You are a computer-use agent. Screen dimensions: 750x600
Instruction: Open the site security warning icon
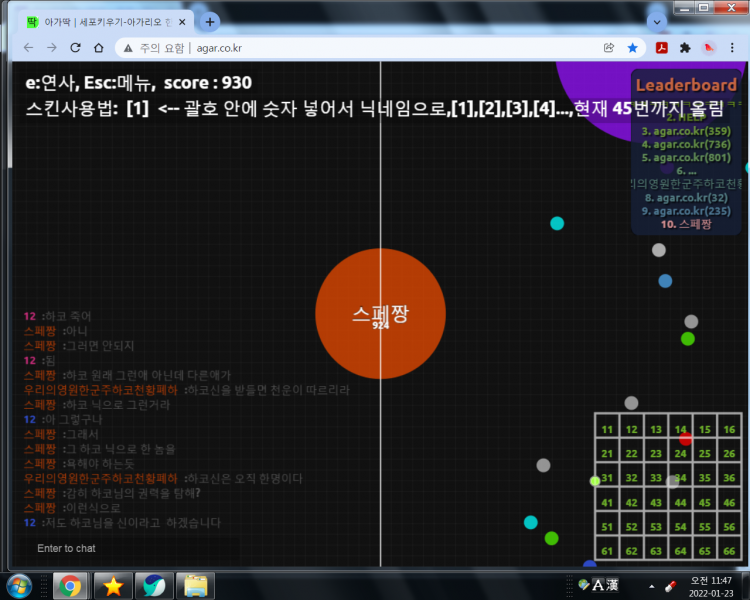[128, 48]
